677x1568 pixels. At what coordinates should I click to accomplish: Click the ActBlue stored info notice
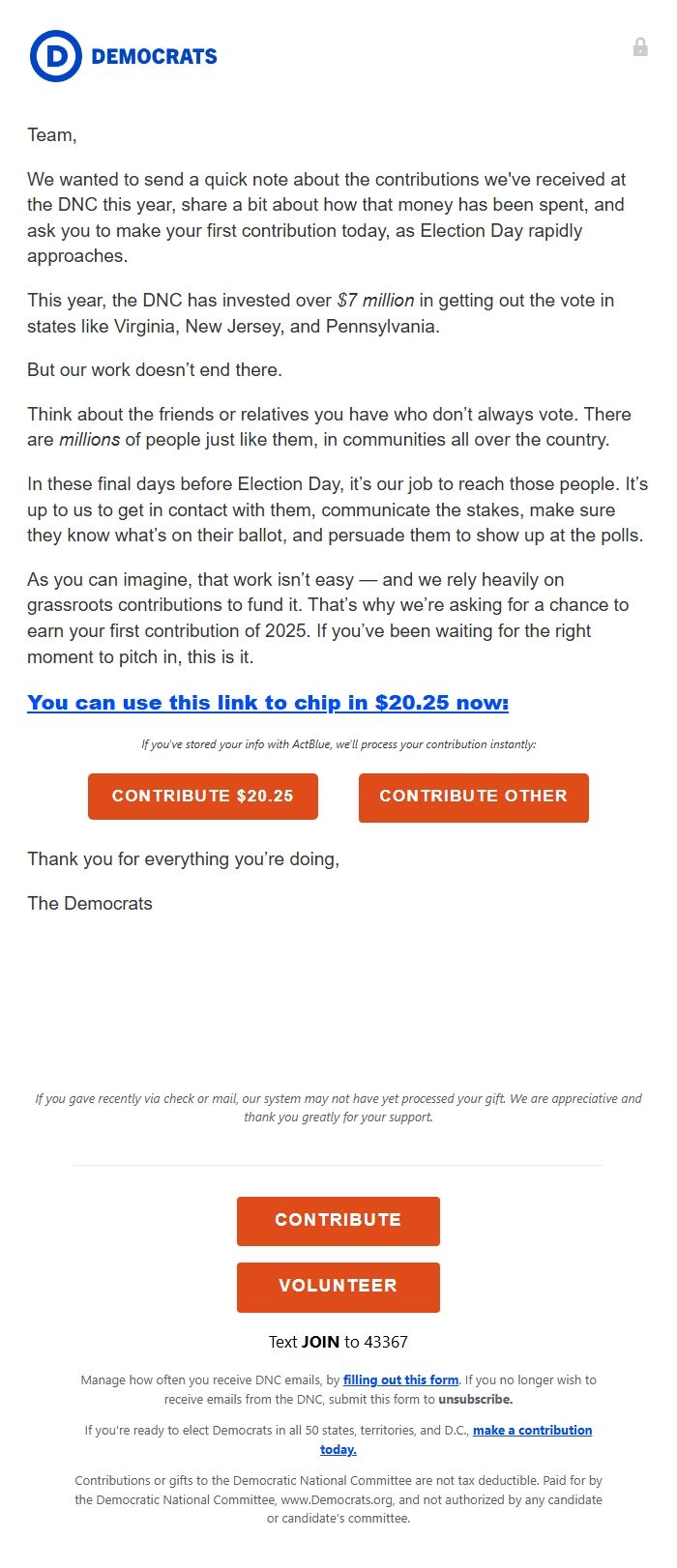[x=338, y=744]
